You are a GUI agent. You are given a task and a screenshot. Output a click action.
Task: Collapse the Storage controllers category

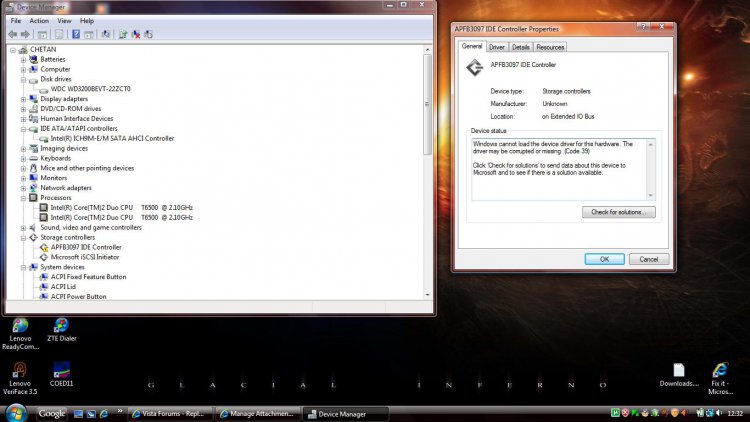coord(23,238)
